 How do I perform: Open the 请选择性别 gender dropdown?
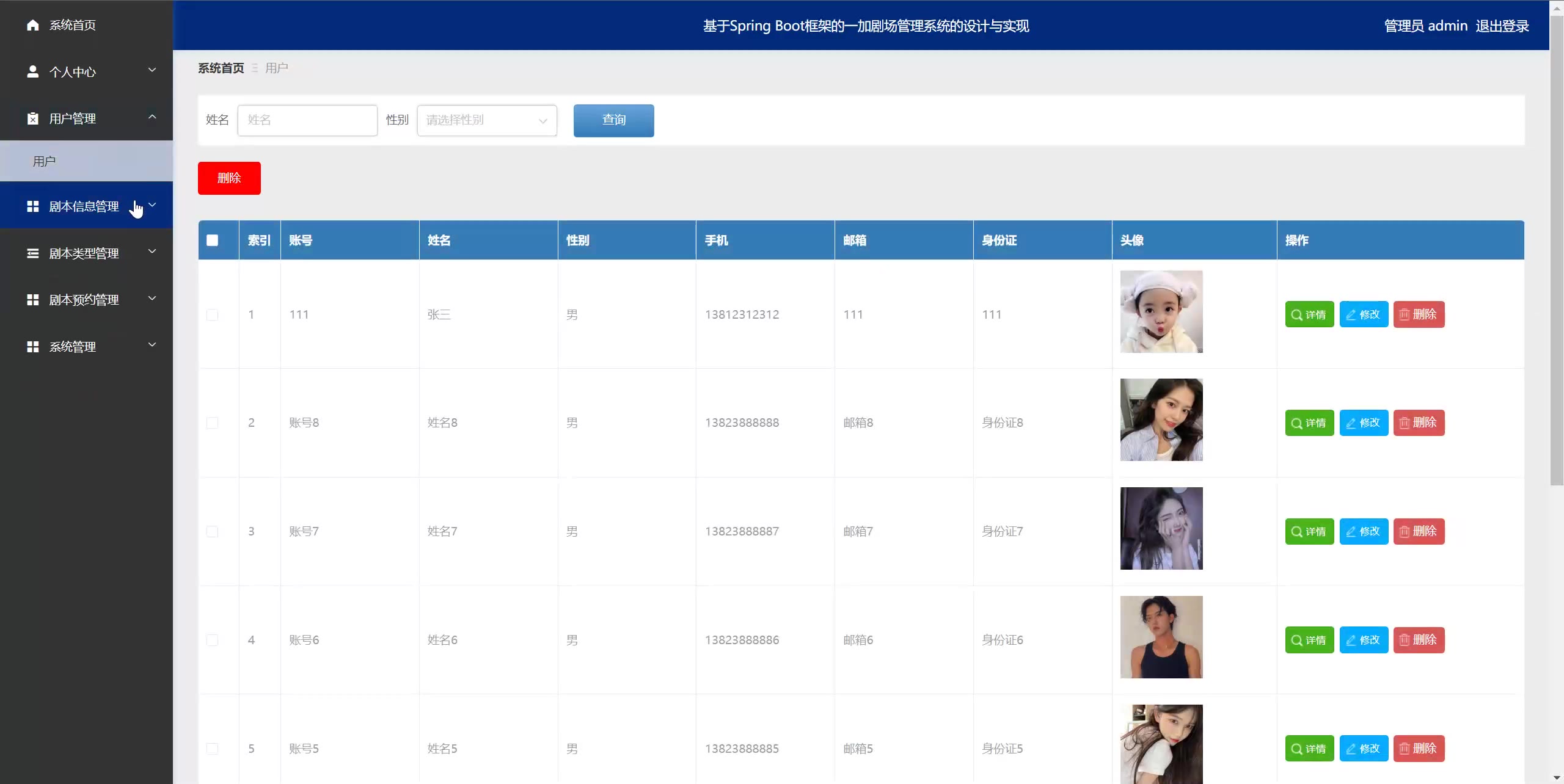(486, 120)
